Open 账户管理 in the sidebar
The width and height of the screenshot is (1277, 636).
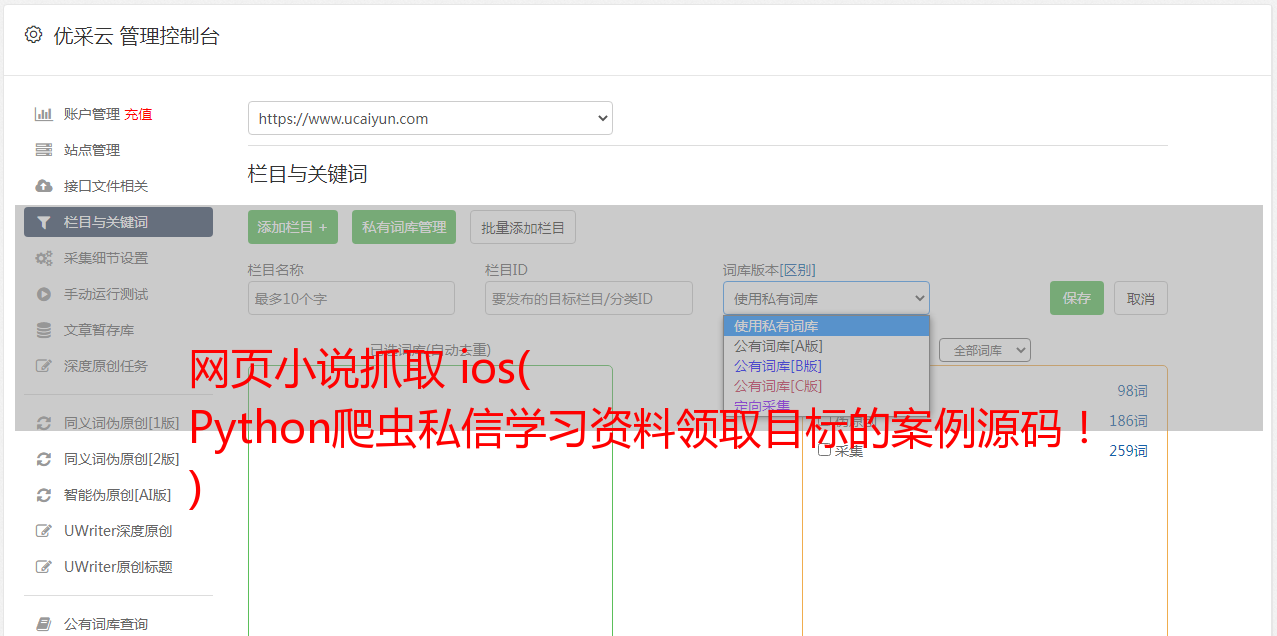point(92,114)
